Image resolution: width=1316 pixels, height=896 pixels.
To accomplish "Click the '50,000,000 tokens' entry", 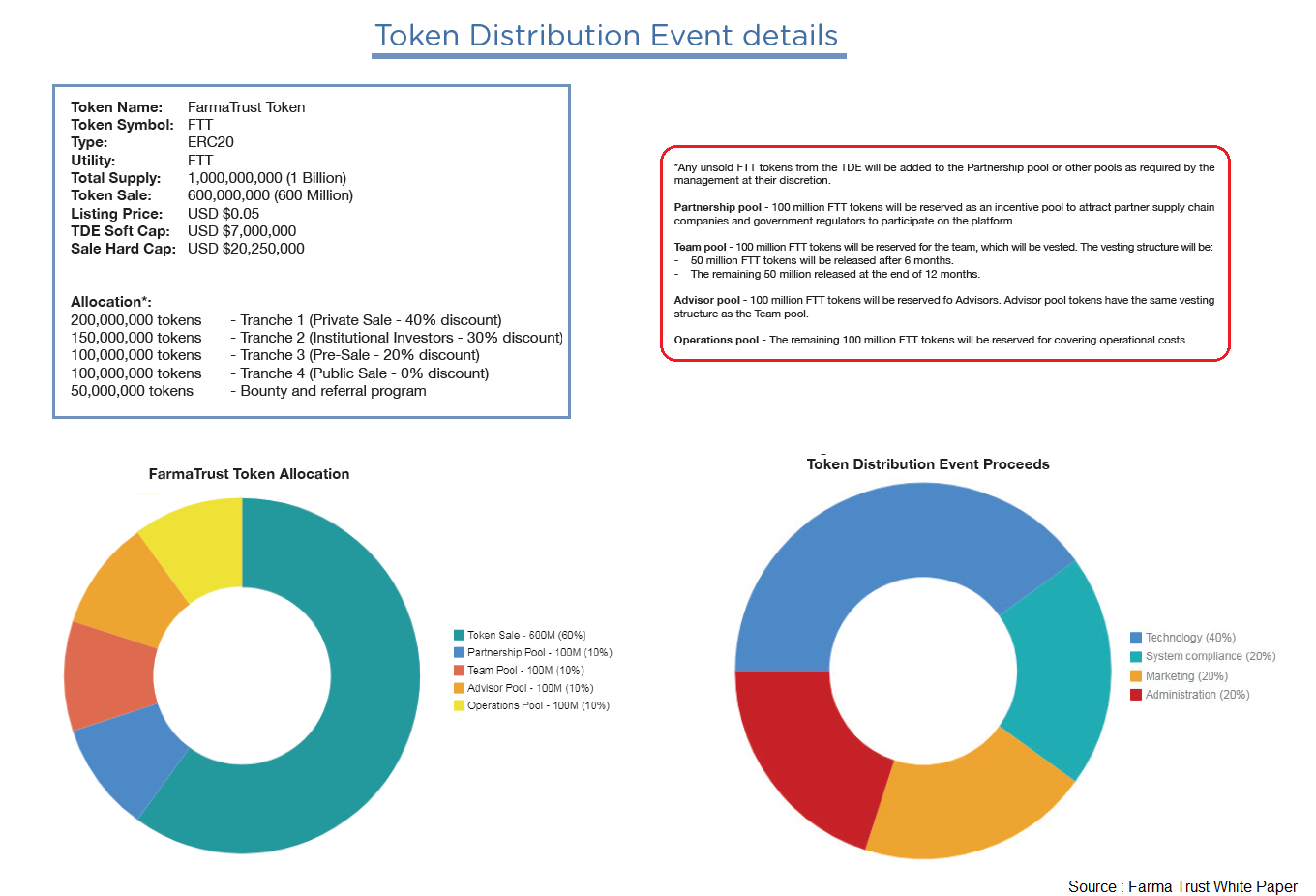I will point(132,391).
